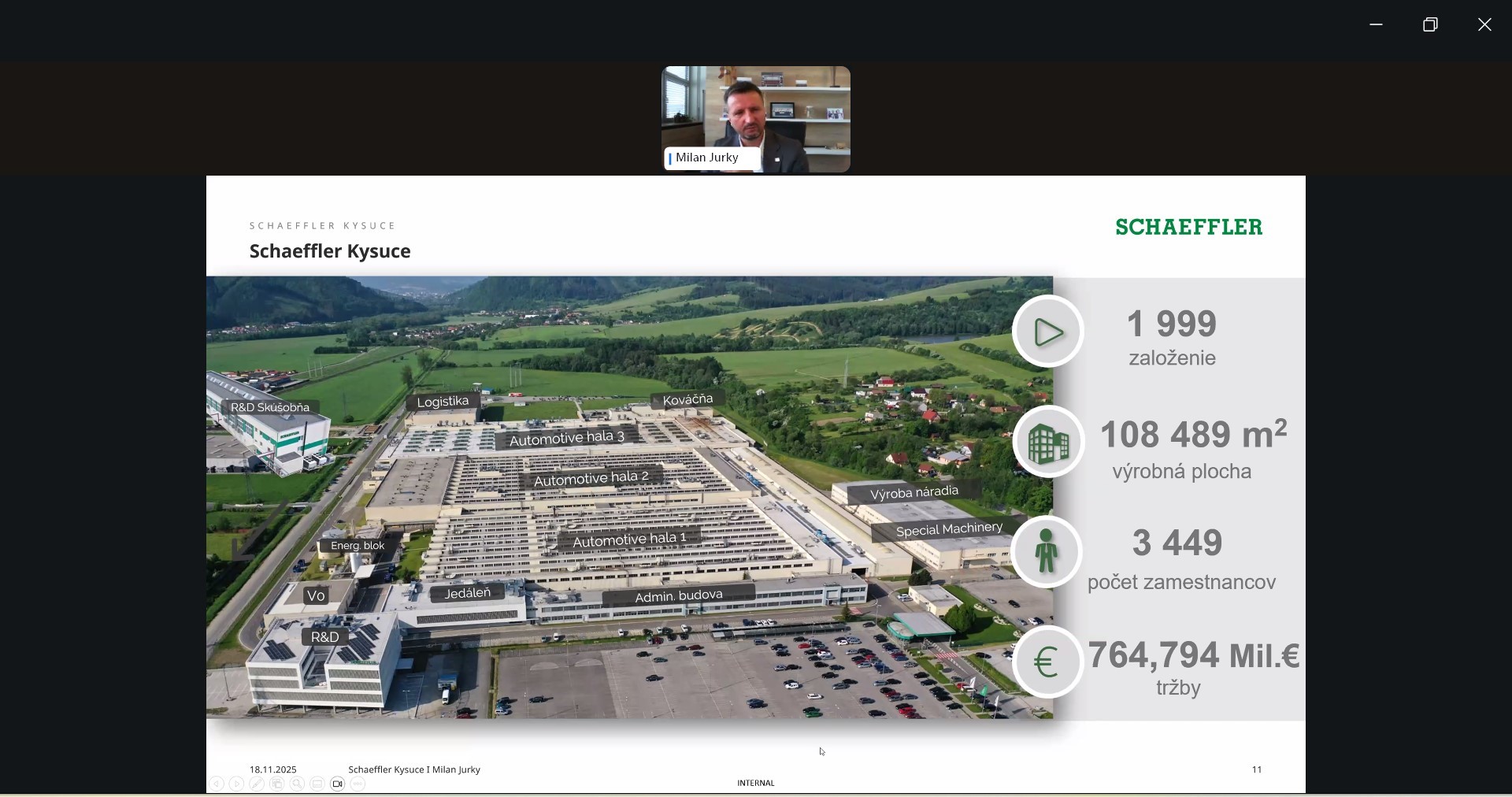Click the SCHAEFFLER logo on the slide
1512x797 pixels.
(1189, 228)
